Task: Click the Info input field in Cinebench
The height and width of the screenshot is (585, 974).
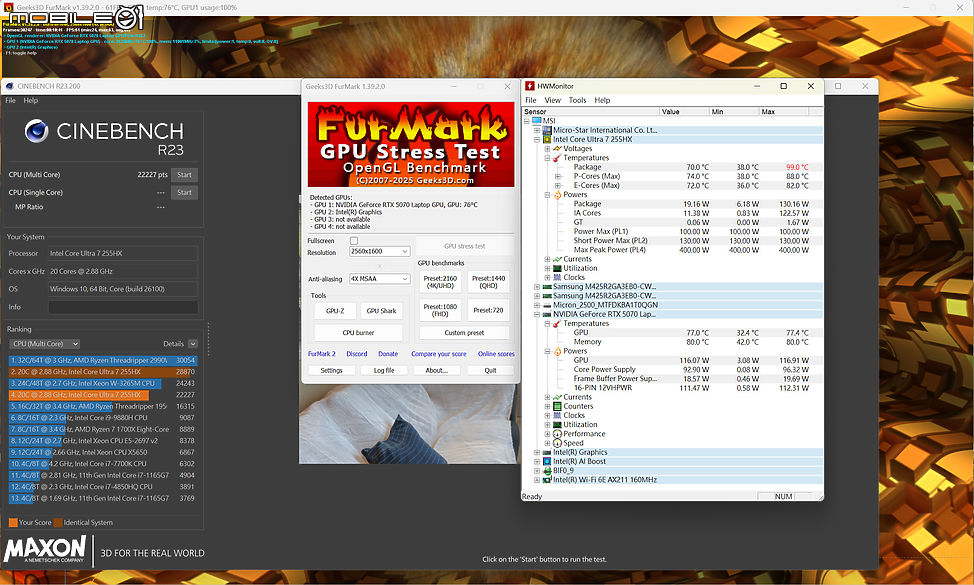Action: (123, 307)
